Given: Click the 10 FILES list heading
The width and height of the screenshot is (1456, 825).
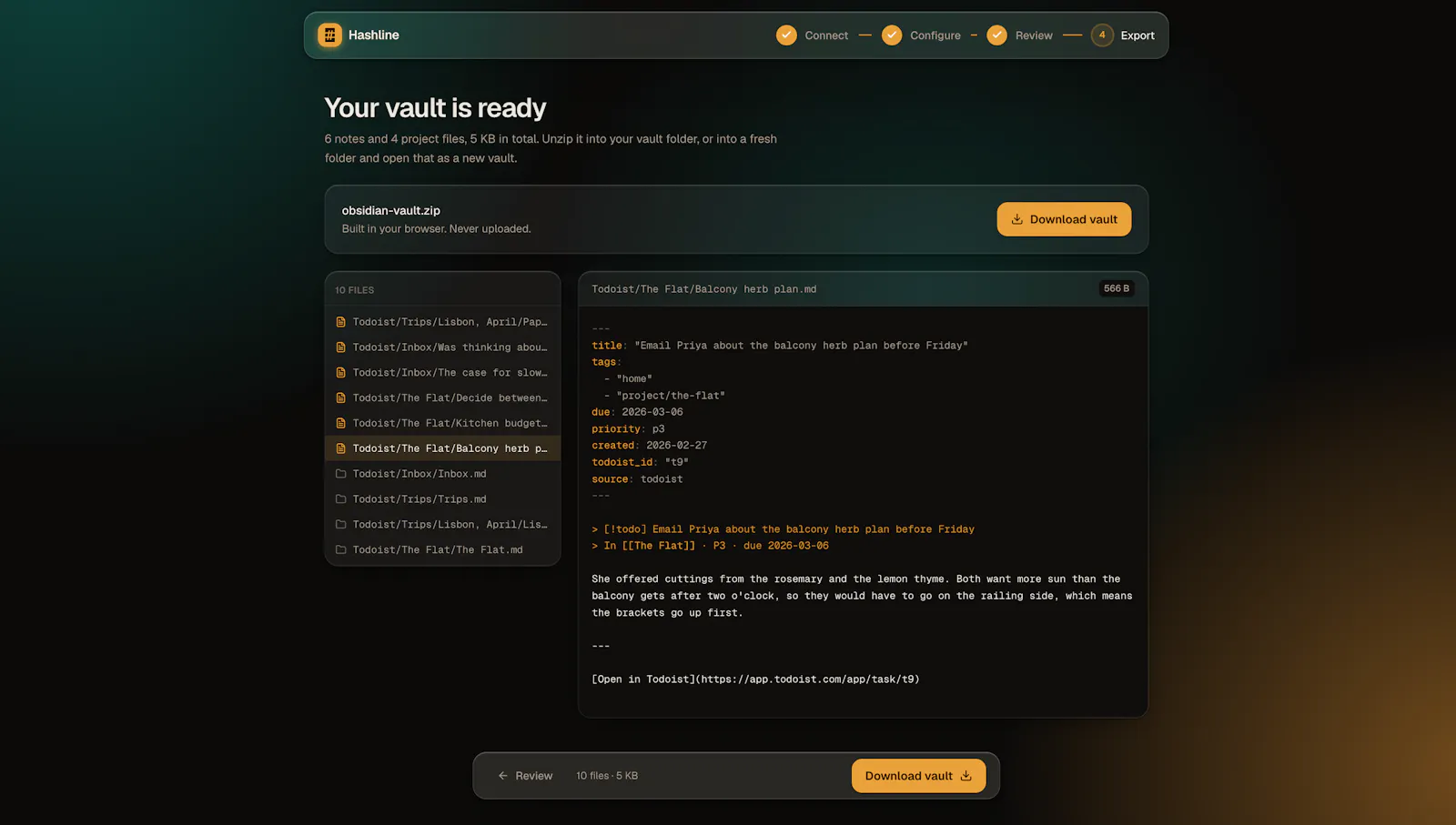Looking at the screenshot, I should coord(354,290).
